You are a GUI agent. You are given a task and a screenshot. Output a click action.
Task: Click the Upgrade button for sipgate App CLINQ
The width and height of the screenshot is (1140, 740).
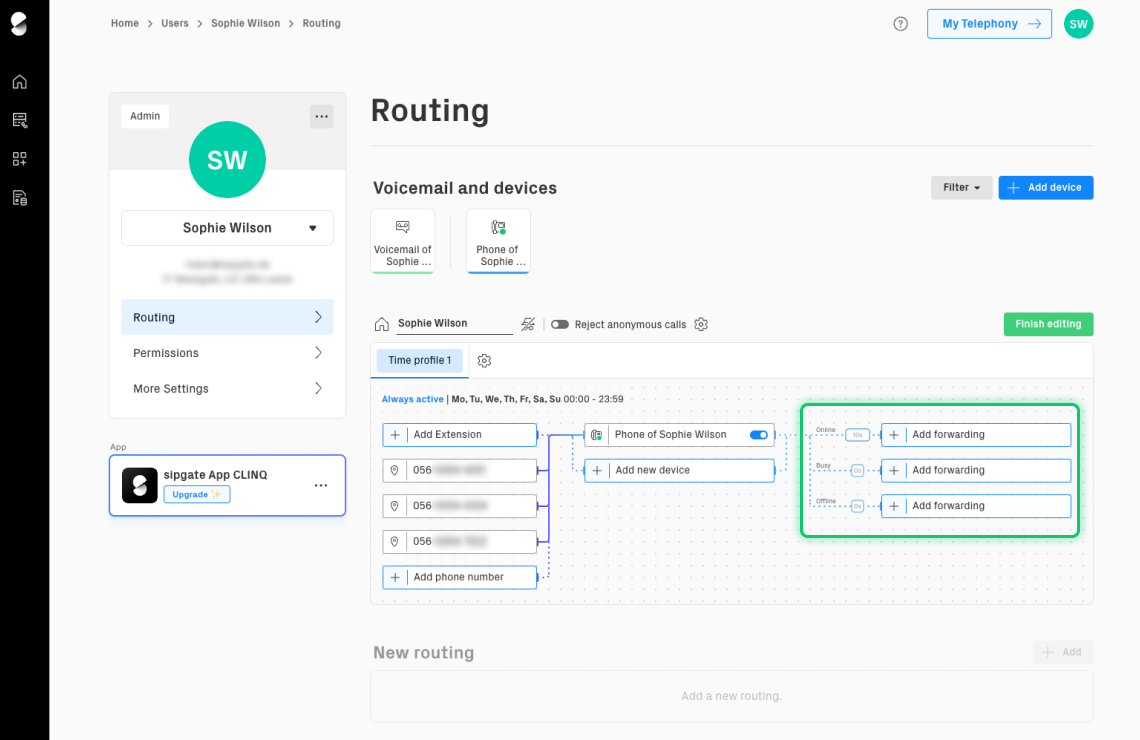click(x=196, y=494)
